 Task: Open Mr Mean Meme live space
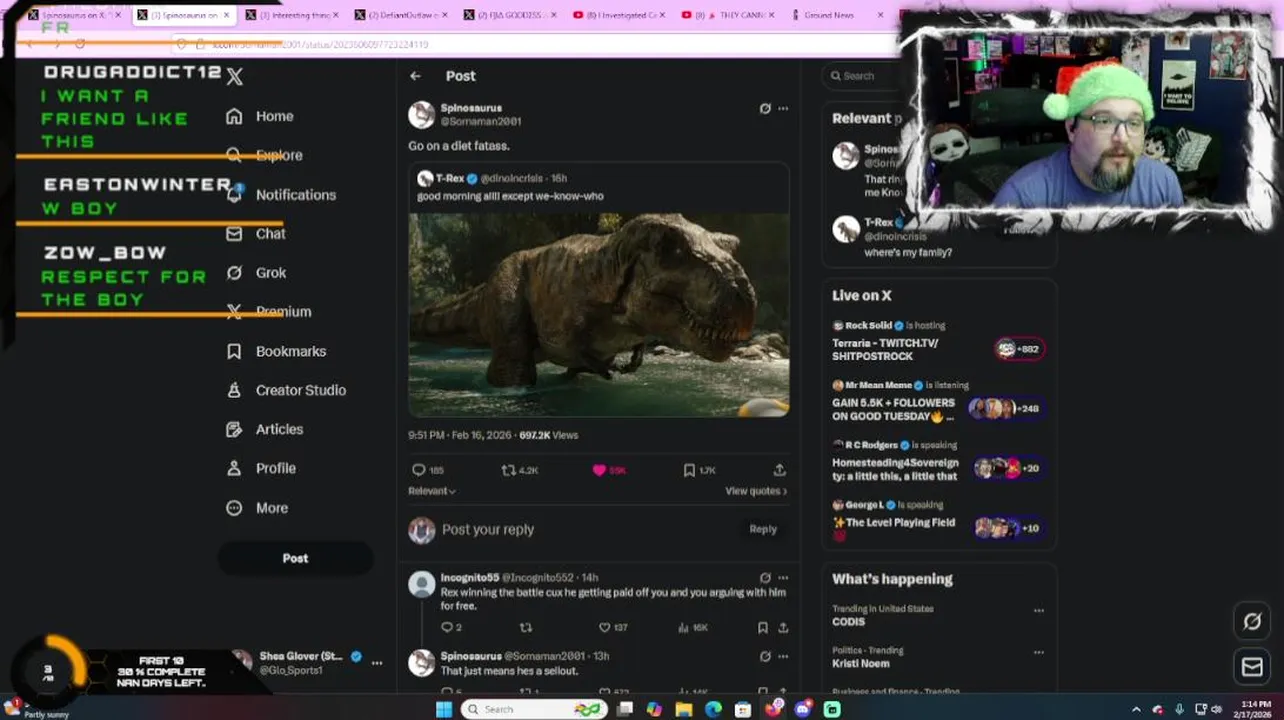(x=937, y=402)
